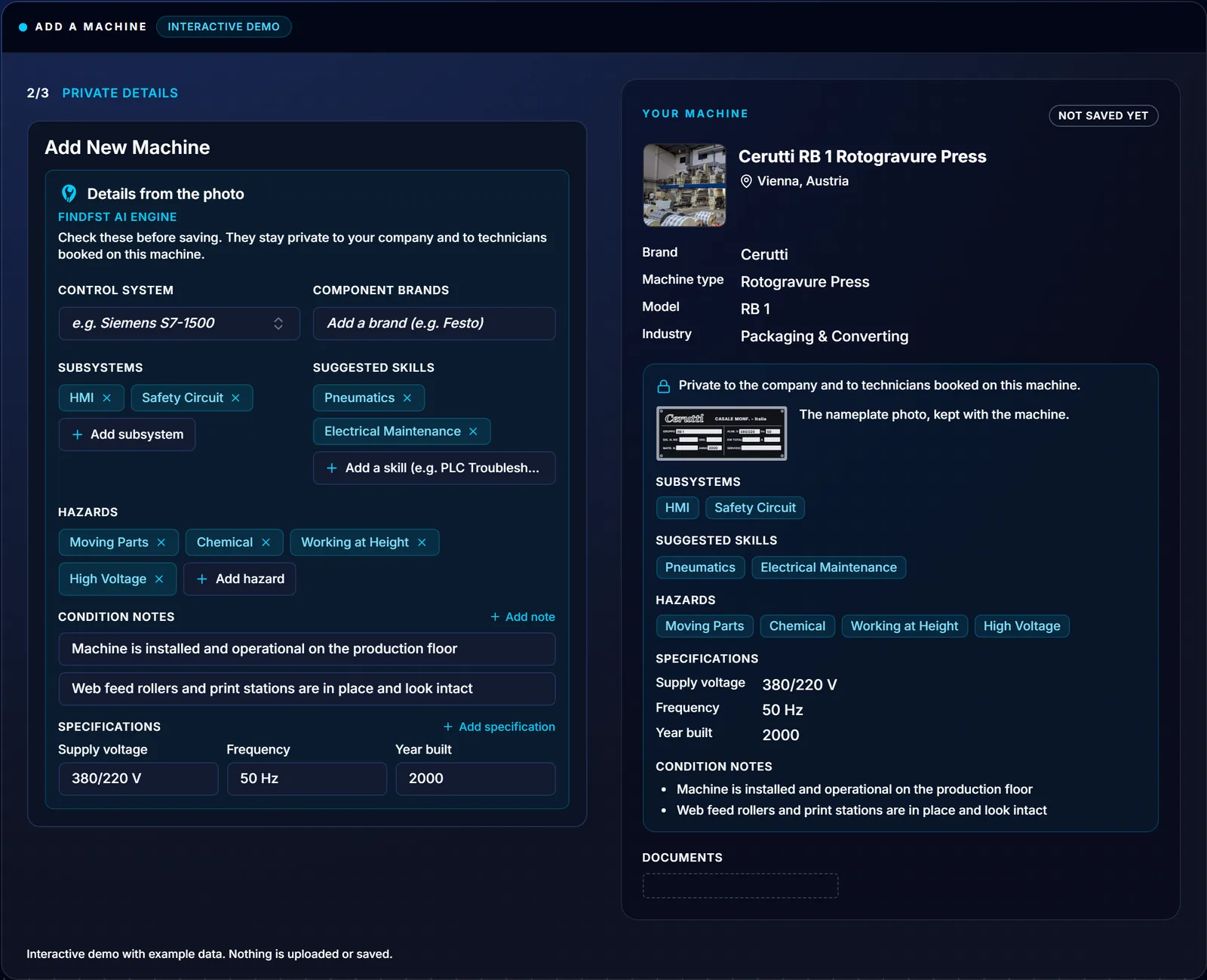Click the plus icon beside Add subsystem
This screenshot has height=980, width=1207.
tap(77, 435)
